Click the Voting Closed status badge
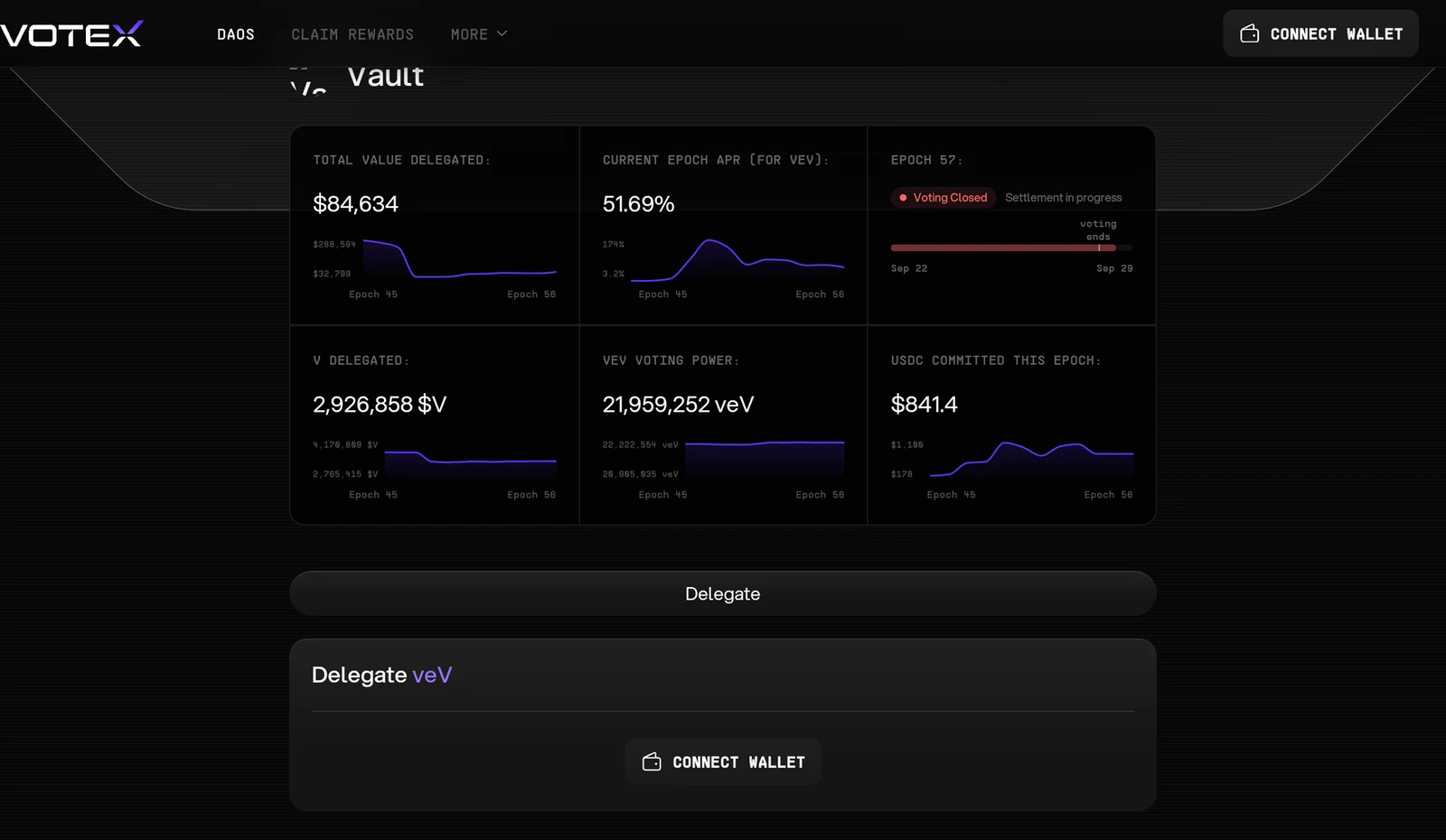This screenshot has width=1446, height=840. point(944,198)
